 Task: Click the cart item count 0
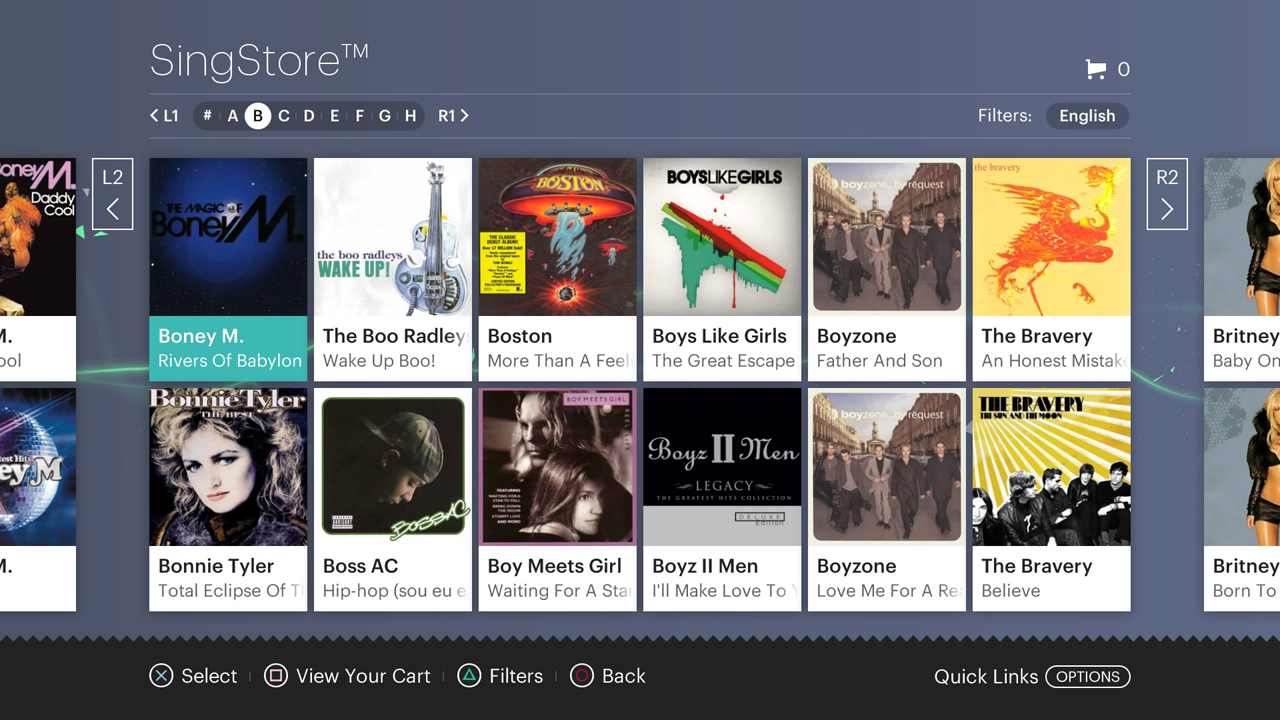click(x=1123, y=69)
